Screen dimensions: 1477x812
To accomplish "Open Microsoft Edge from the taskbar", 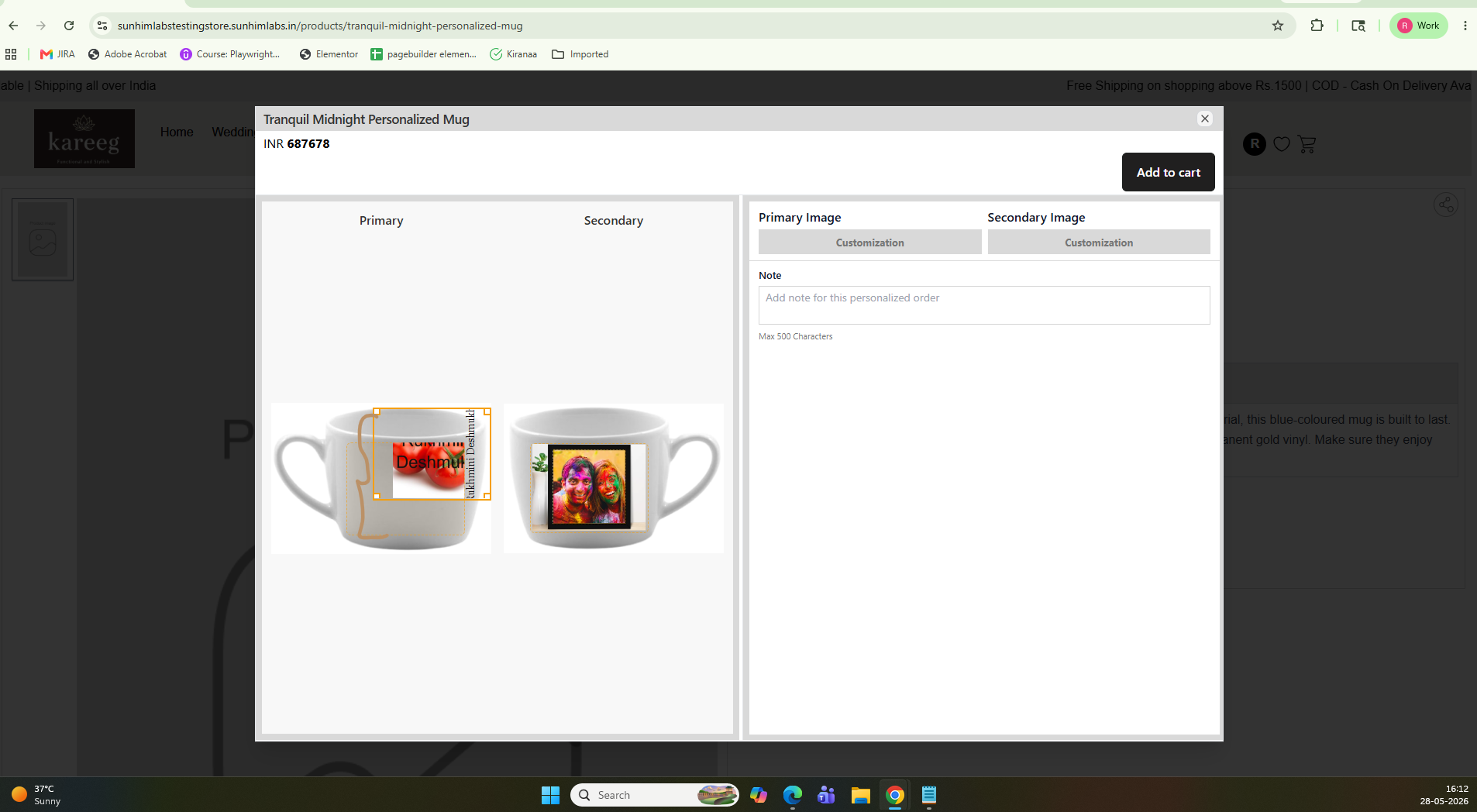I will click(x=792, y=795).
